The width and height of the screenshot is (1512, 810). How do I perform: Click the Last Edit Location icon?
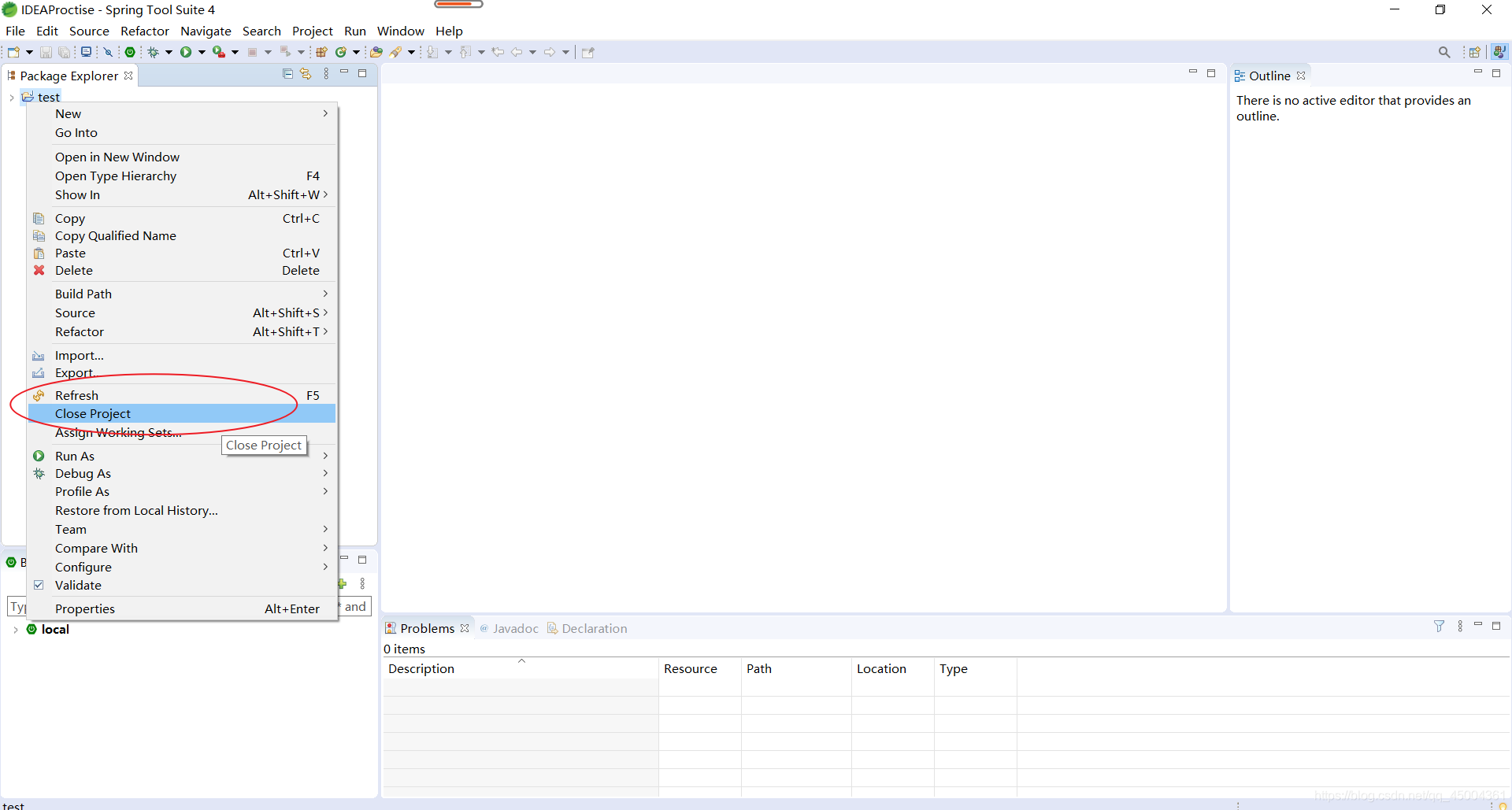498,52
